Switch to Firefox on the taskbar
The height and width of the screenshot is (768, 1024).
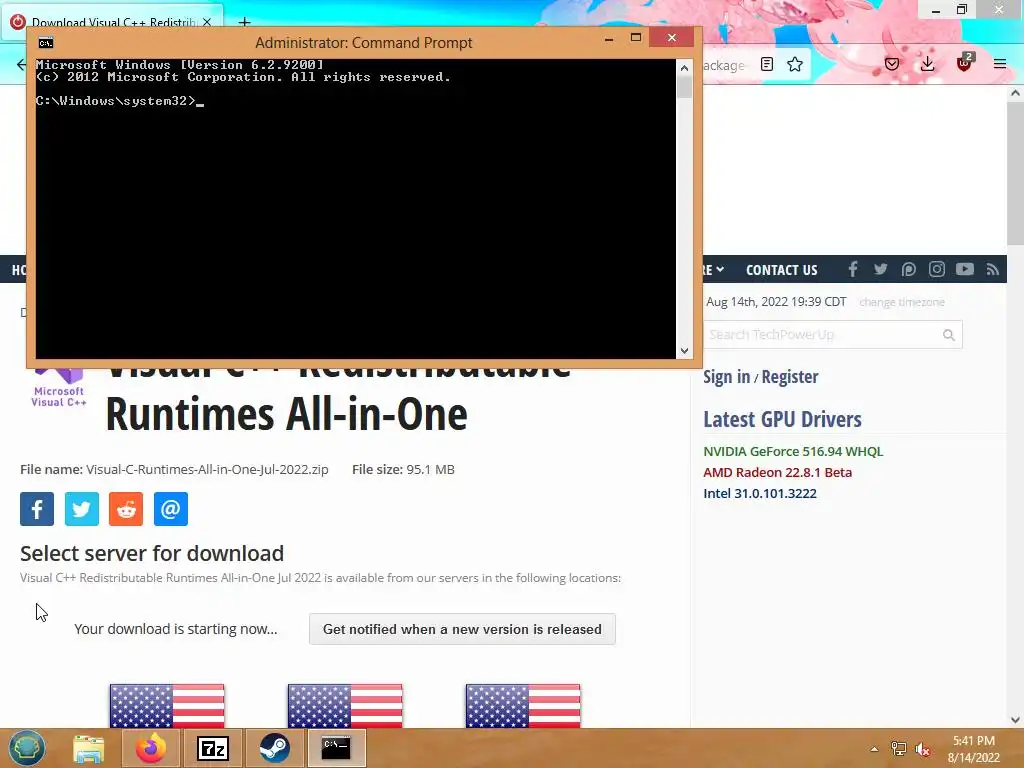151,748
